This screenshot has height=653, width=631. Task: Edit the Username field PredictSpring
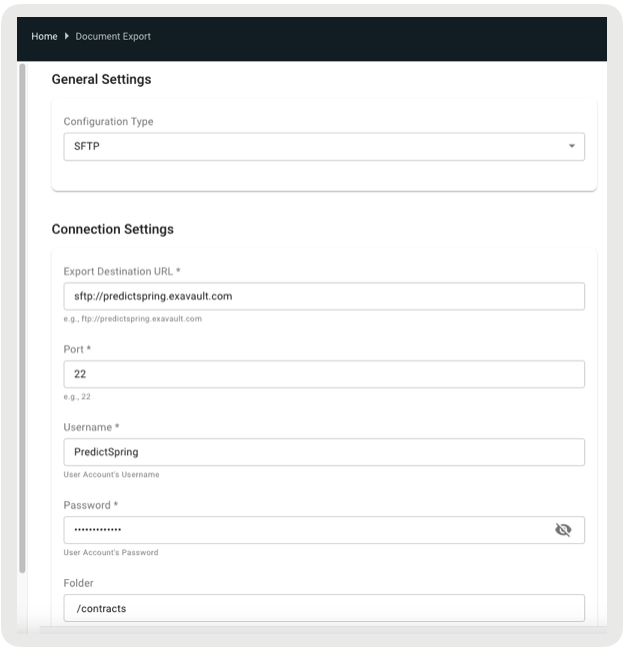pyautogui.click(x=324, y=452)
